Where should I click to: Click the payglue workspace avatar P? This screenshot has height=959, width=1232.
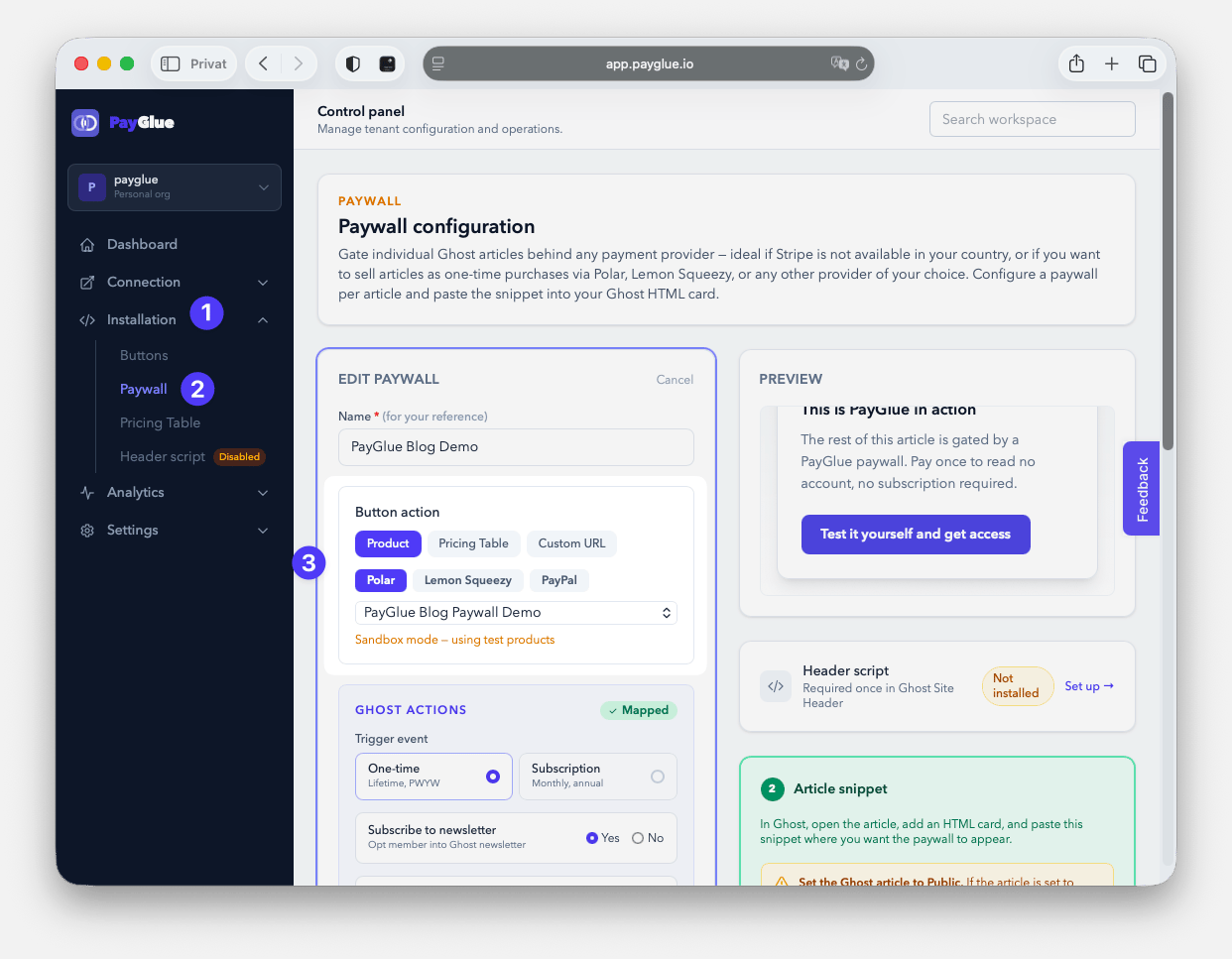pyautogui.click(x=92, y=187)
